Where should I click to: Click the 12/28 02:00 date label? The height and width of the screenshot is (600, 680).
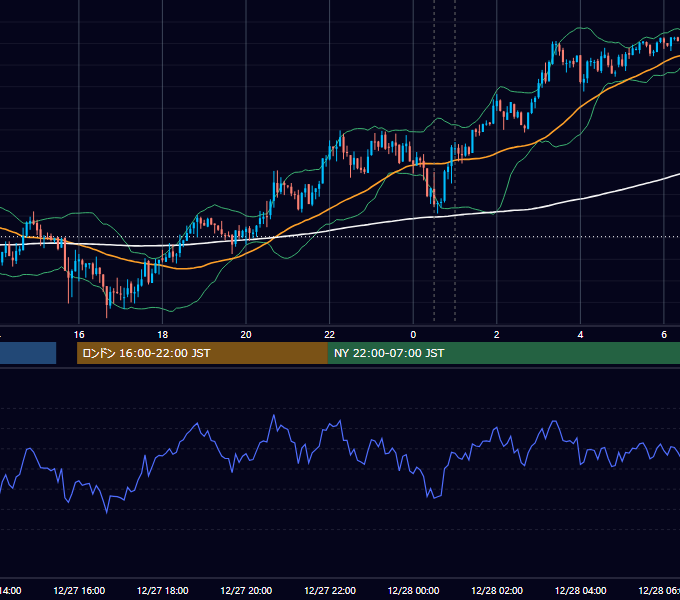tap(497, 590)
